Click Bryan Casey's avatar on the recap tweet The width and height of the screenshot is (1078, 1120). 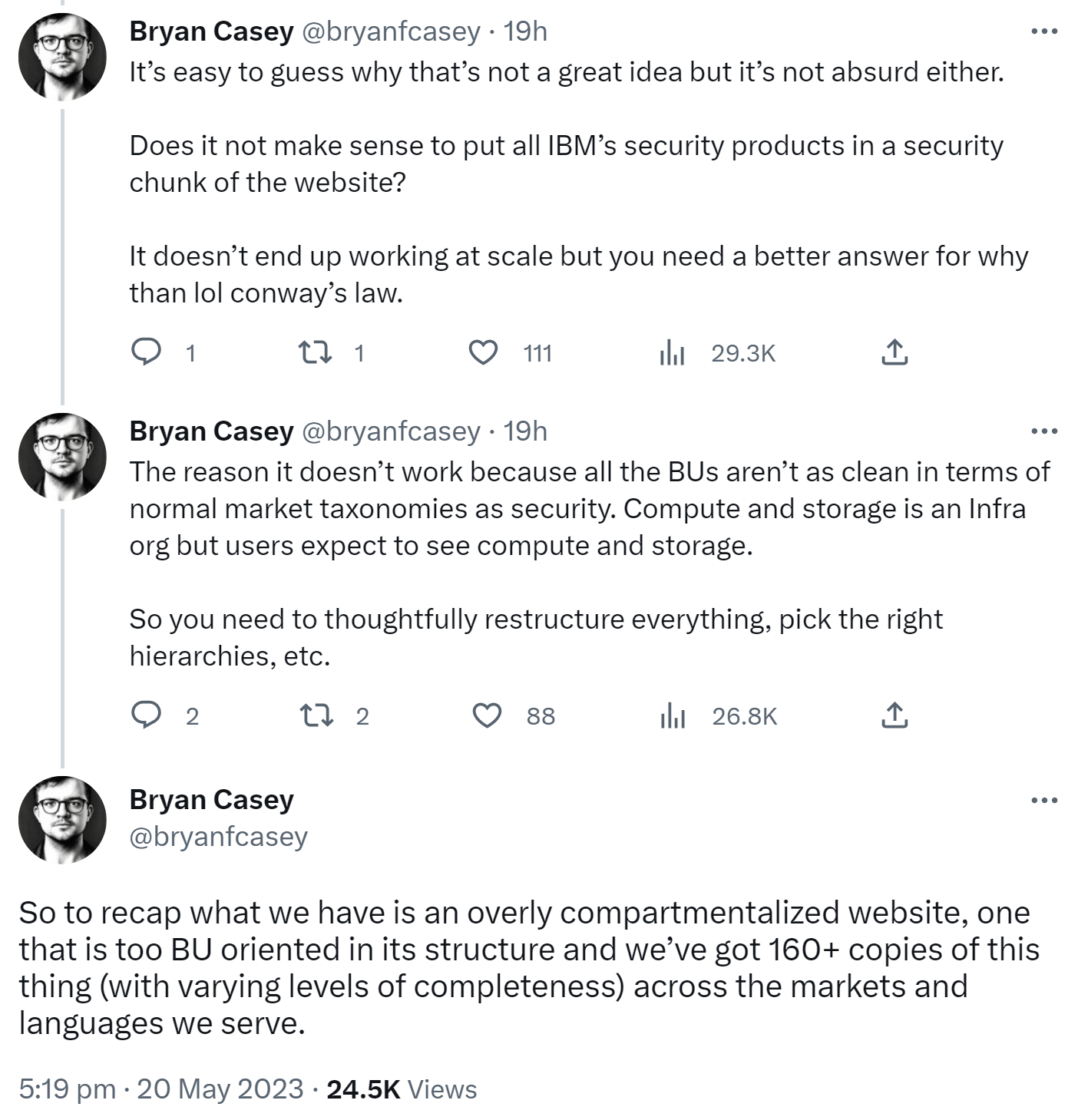62,819
